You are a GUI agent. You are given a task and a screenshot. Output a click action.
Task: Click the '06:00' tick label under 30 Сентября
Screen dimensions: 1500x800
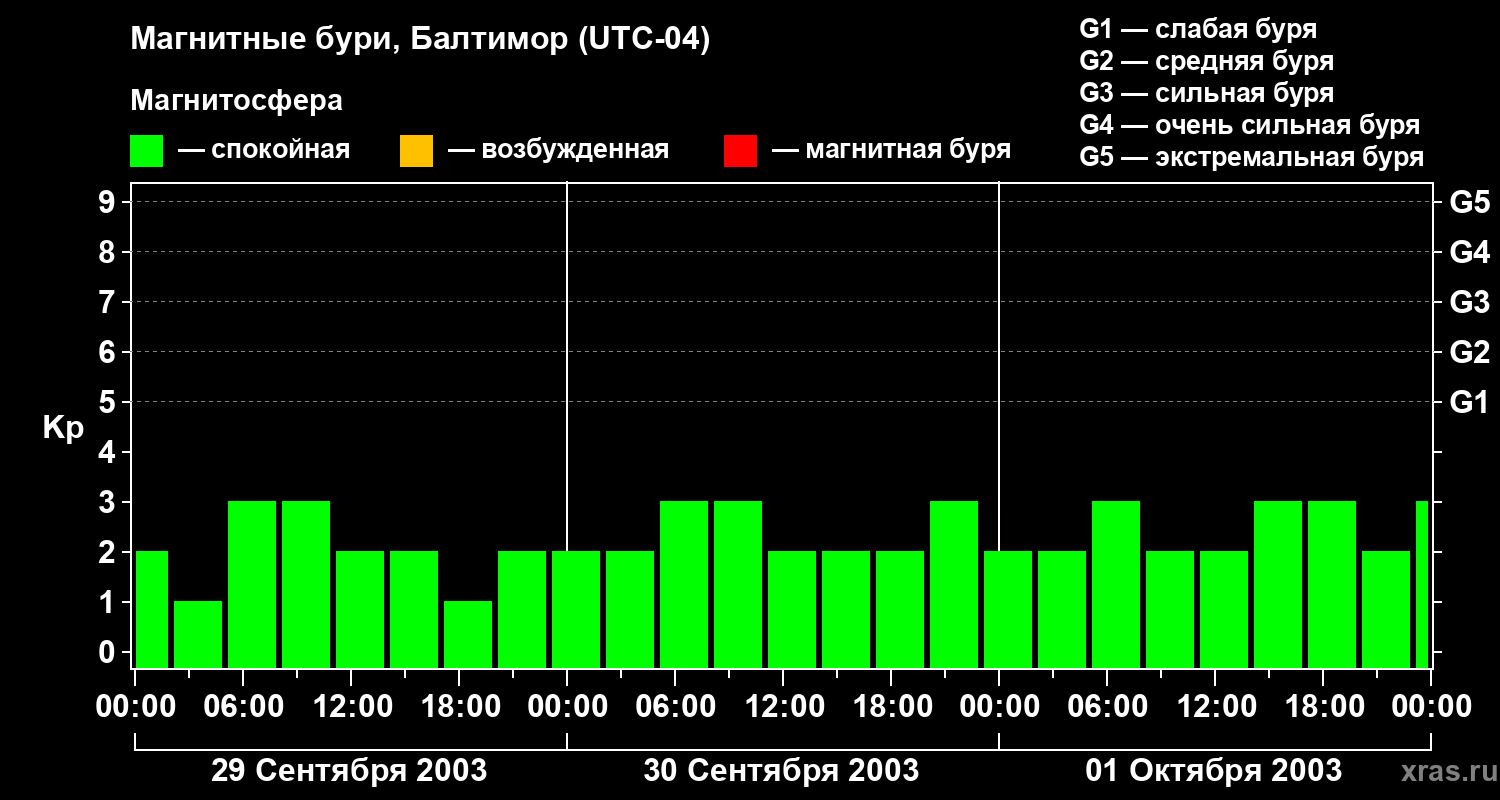click(675, 707)
